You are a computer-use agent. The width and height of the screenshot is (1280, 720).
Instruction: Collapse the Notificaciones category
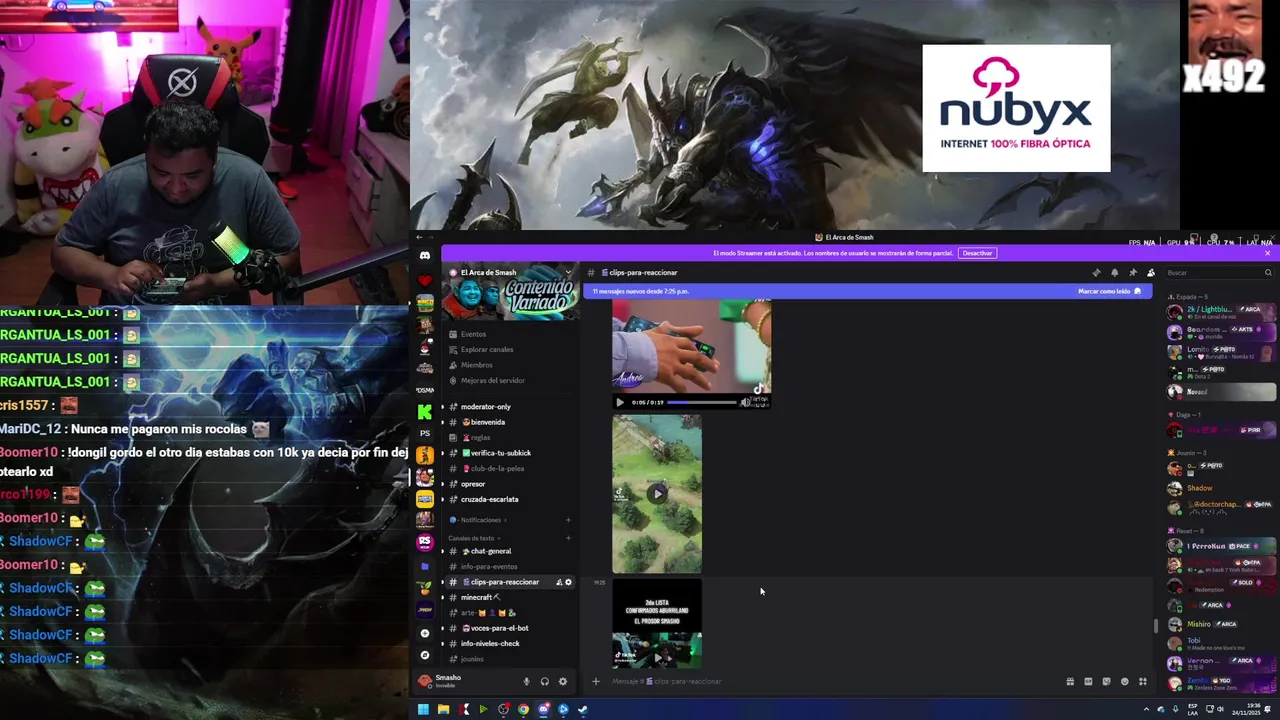click(x=481, y=520)
